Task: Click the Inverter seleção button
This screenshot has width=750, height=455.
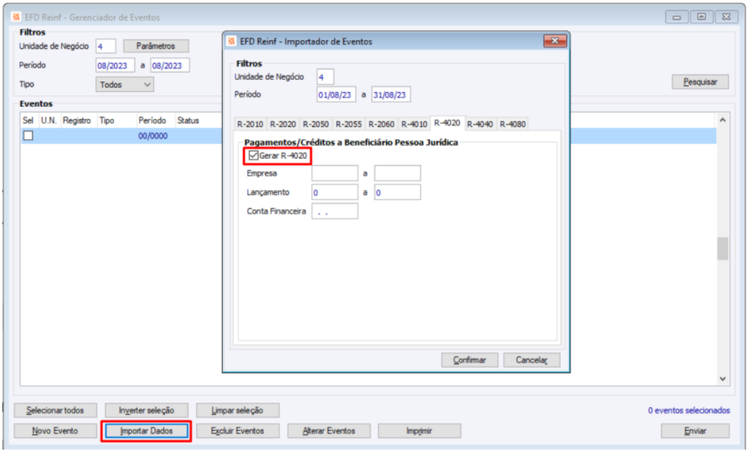Action: (146, 411)
